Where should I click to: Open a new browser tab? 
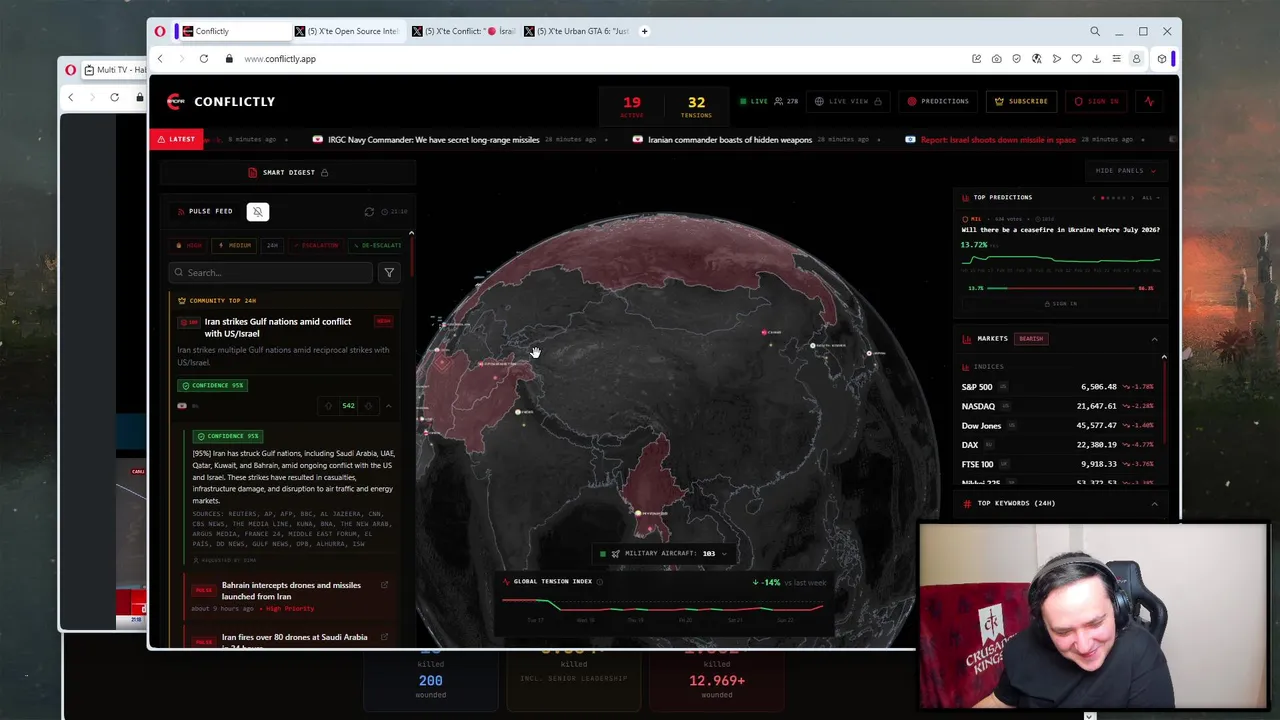[x=644, y=31]
